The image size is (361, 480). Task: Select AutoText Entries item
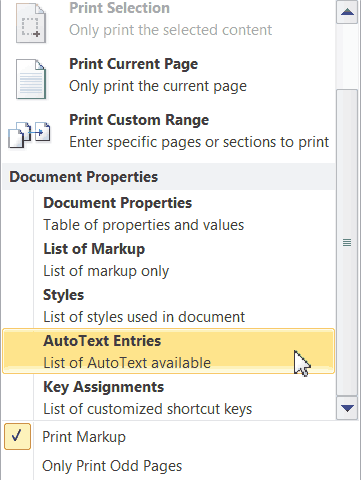[168, 351]
